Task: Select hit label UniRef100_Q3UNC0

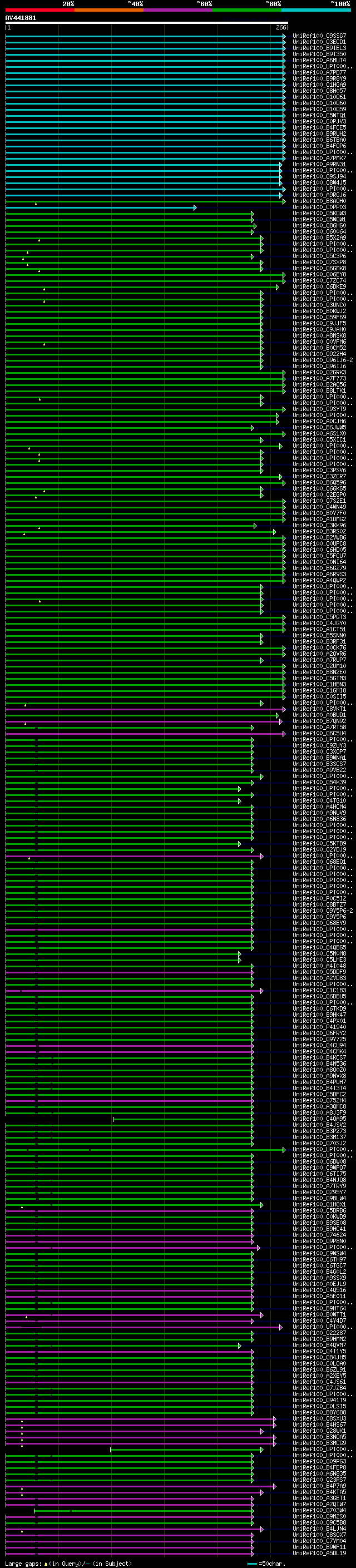Action: coord(319,305)
